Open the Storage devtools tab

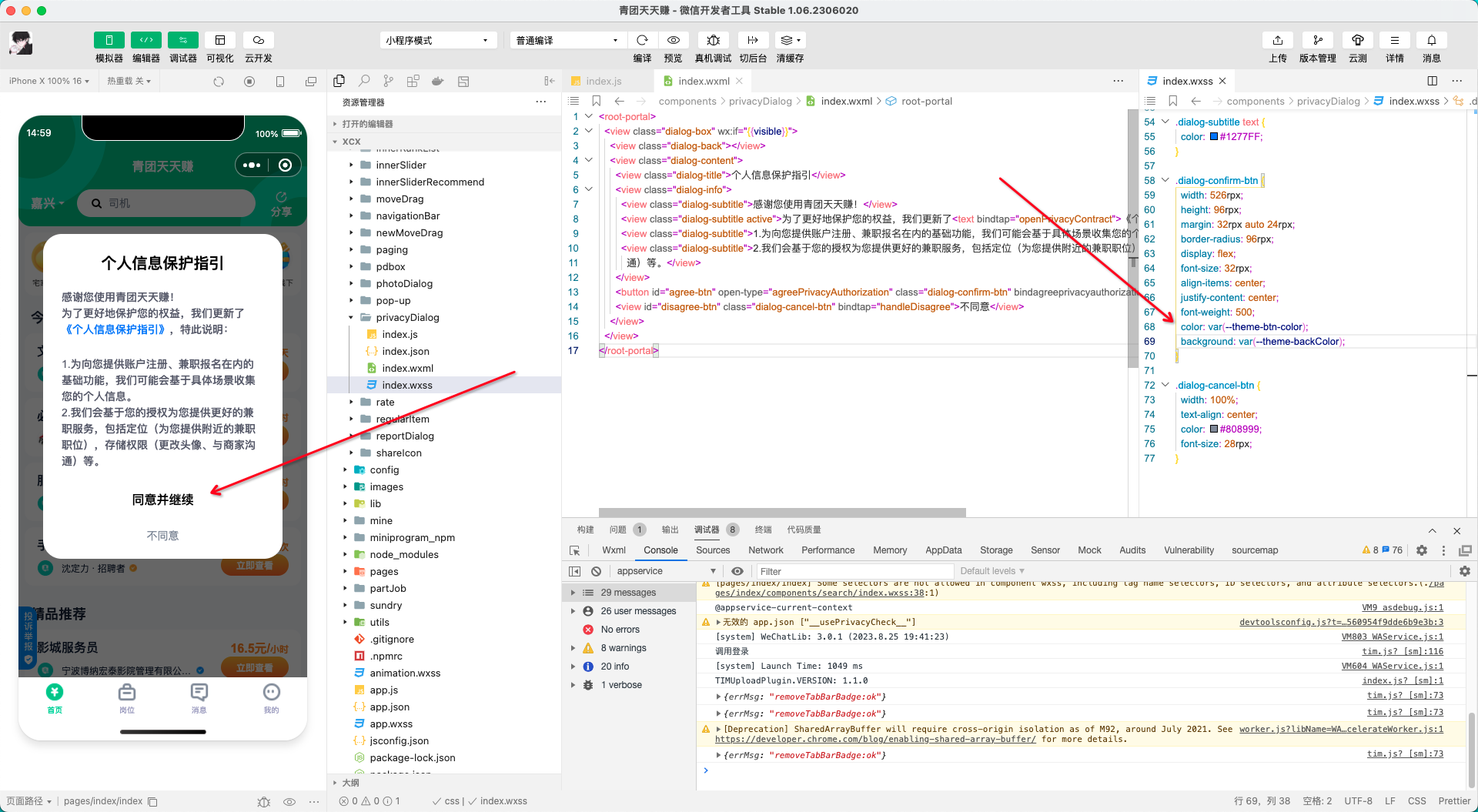click(x=996, y=550)
